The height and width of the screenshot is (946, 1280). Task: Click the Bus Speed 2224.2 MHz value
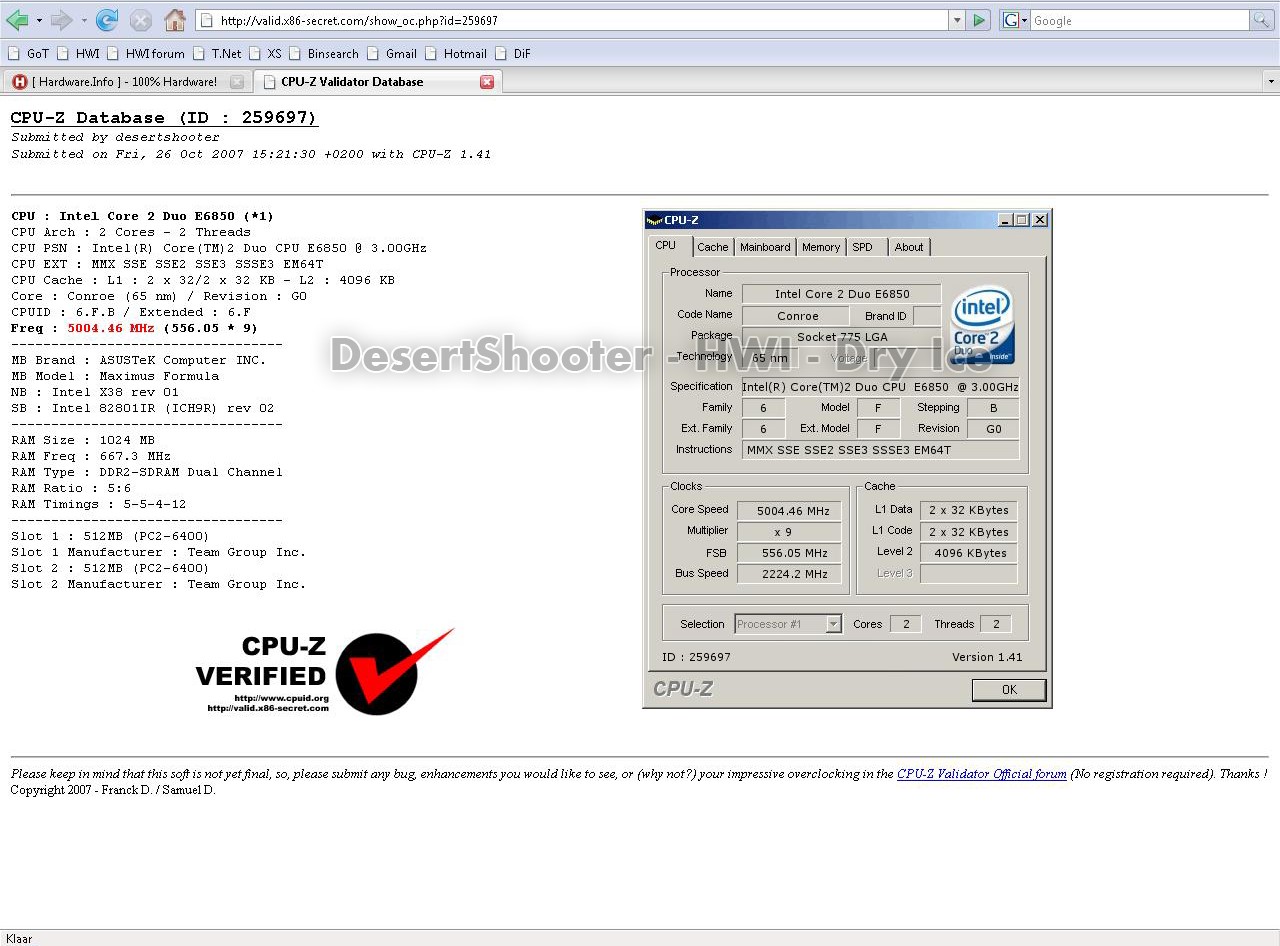789,574
